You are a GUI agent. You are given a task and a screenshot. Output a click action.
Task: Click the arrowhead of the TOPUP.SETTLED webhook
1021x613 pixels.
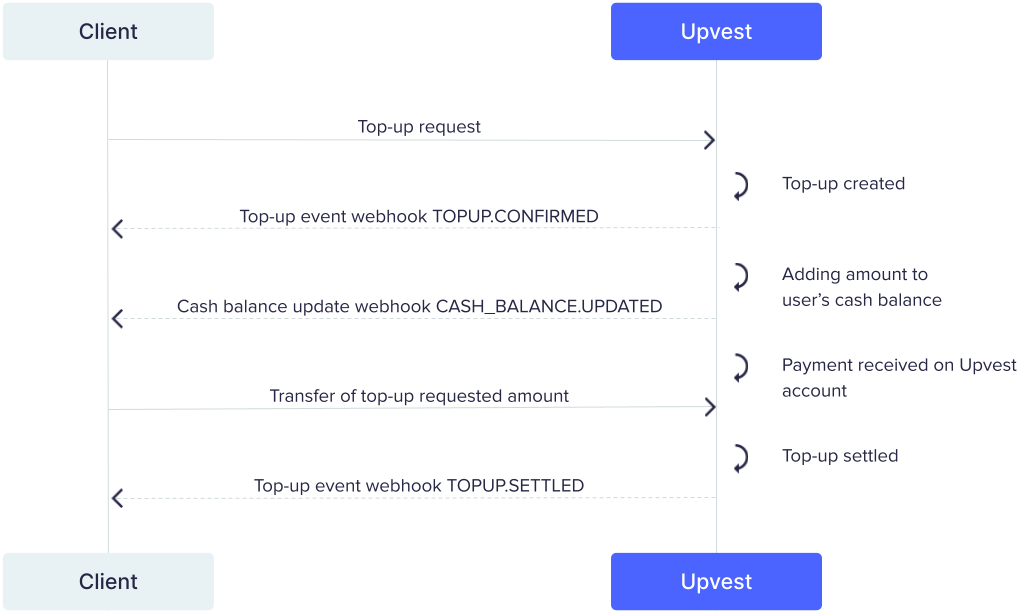coord(117,497)
